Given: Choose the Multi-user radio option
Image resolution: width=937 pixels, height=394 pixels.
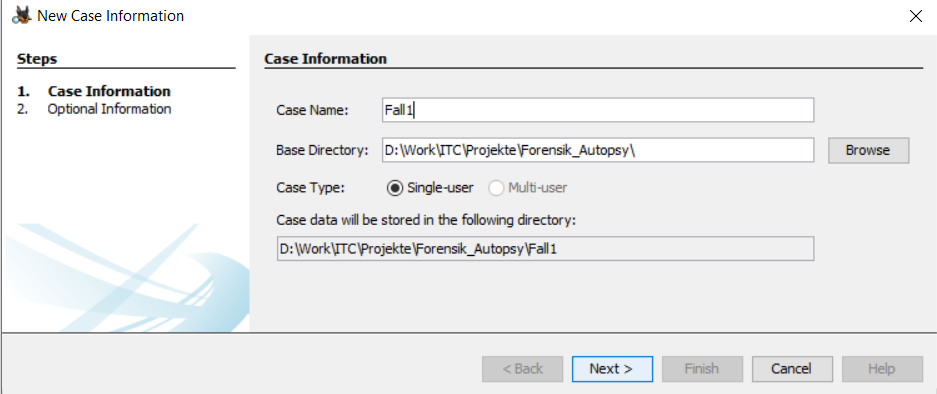Looking at the screenshot, I should (x=528, y=188).
